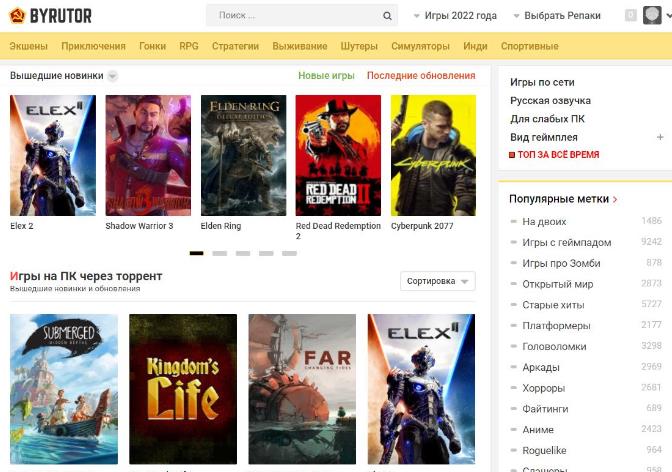Open the Аркады tag
Screen dimensions: 672x472
click(541, 367)
